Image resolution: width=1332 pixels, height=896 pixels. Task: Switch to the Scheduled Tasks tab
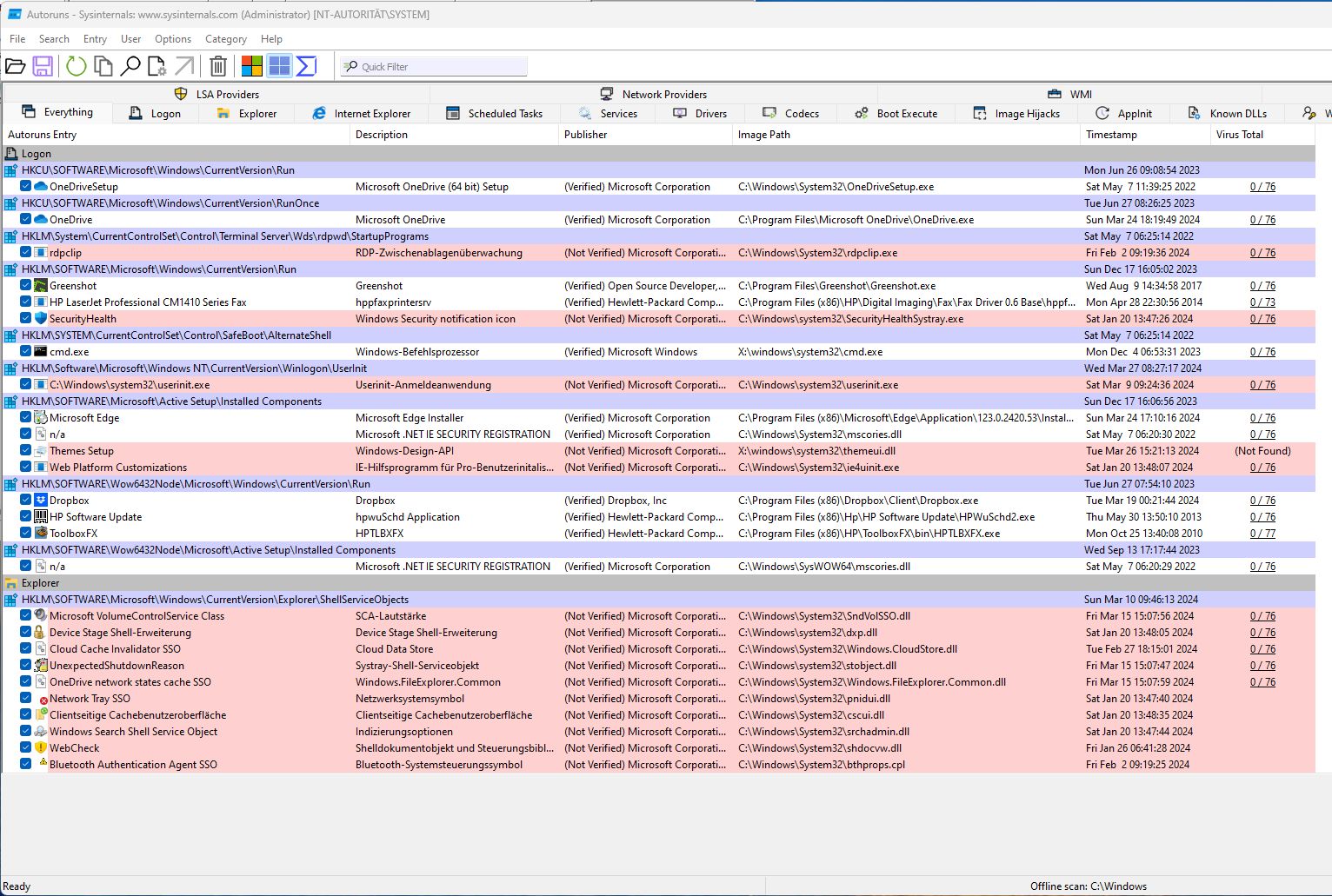coord(495,114)
